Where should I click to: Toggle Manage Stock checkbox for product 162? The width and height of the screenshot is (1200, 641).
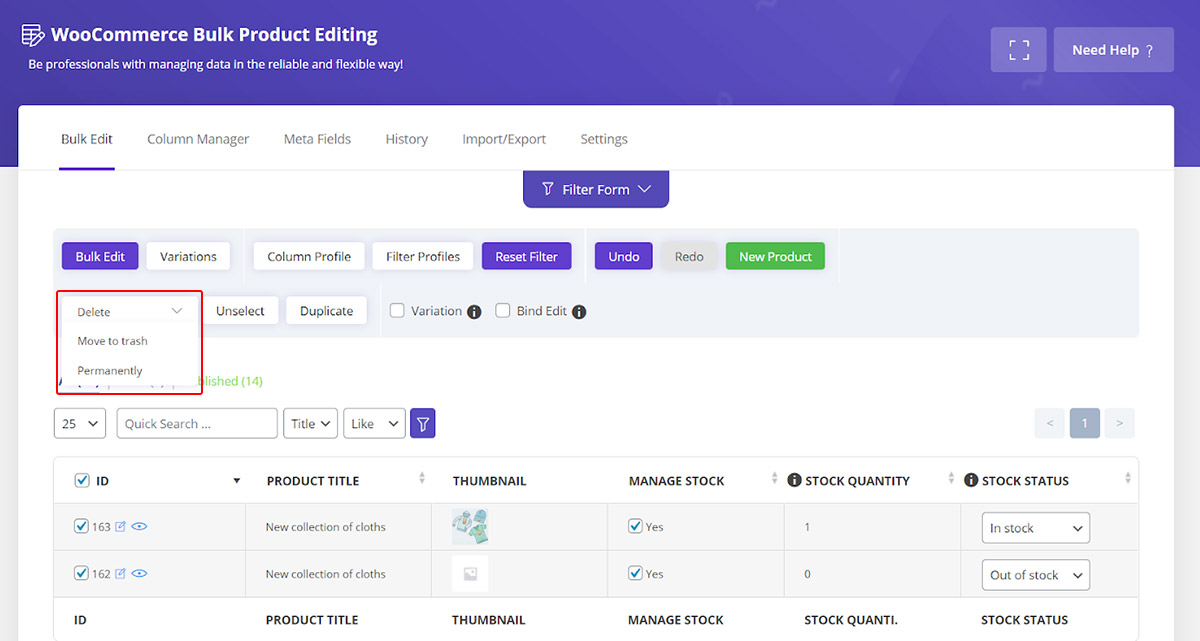pyautogui.click(x=635, y=573)
